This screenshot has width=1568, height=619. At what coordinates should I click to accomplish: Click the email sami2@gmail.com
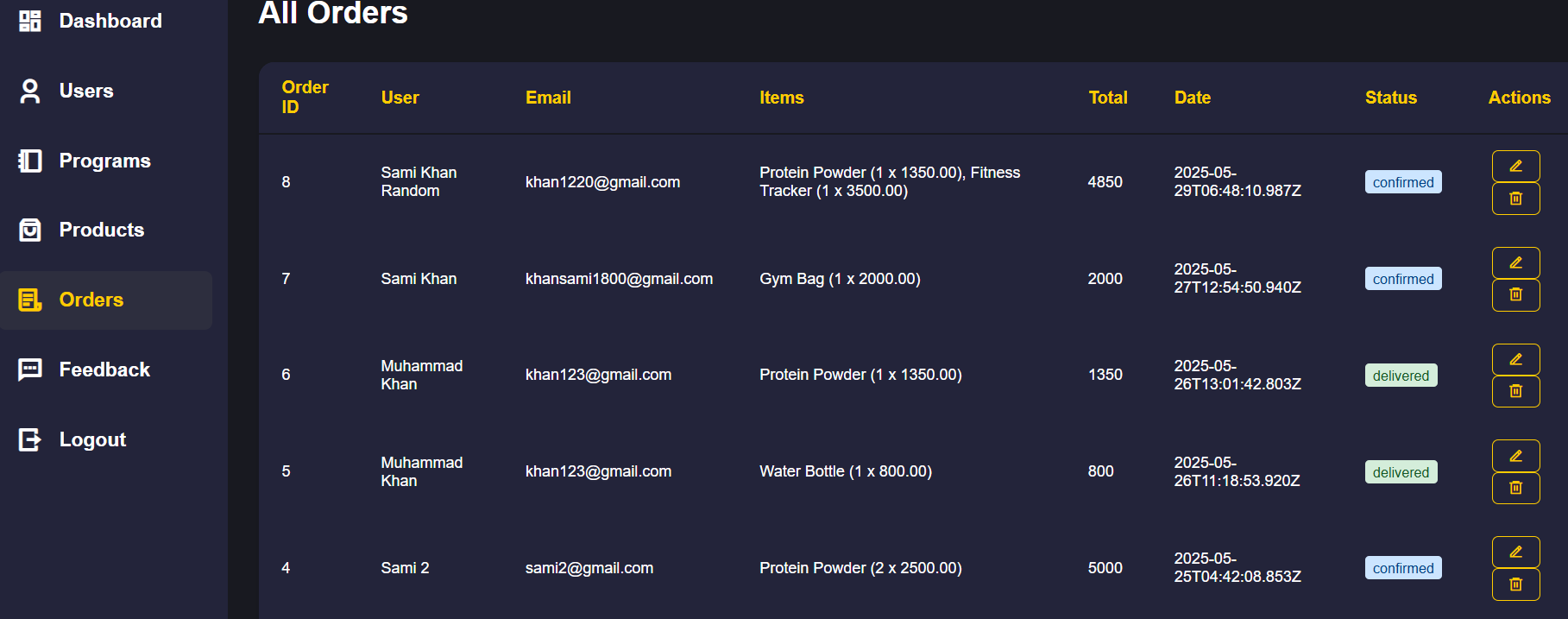coord(589,568)
